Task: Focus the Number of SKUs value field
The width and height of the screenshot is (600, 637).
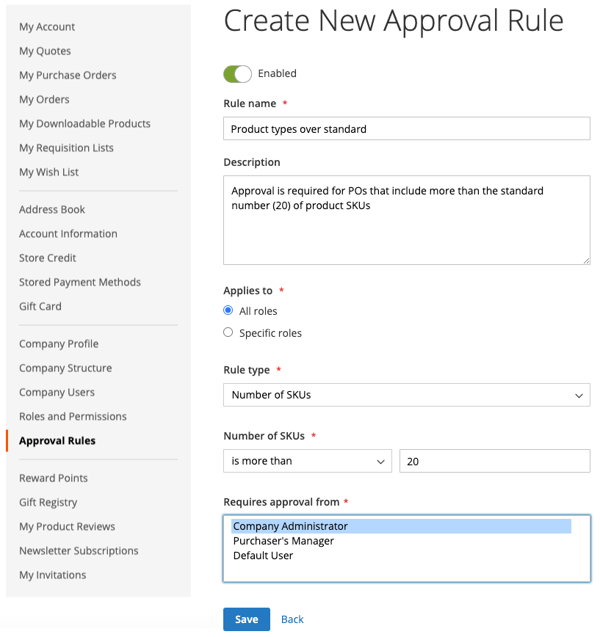Action: click(x=494, y=461)
